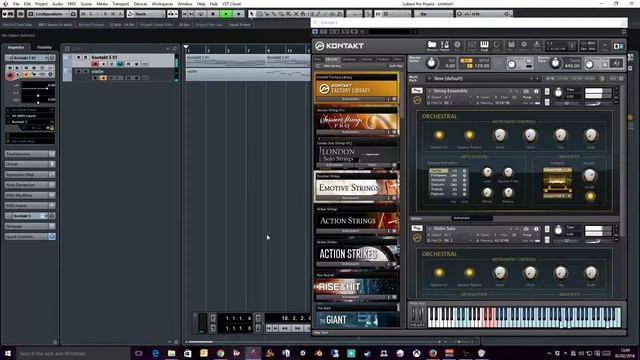
Task: Solo the Kontakt 5 01 track
Action: pos(85,58)
